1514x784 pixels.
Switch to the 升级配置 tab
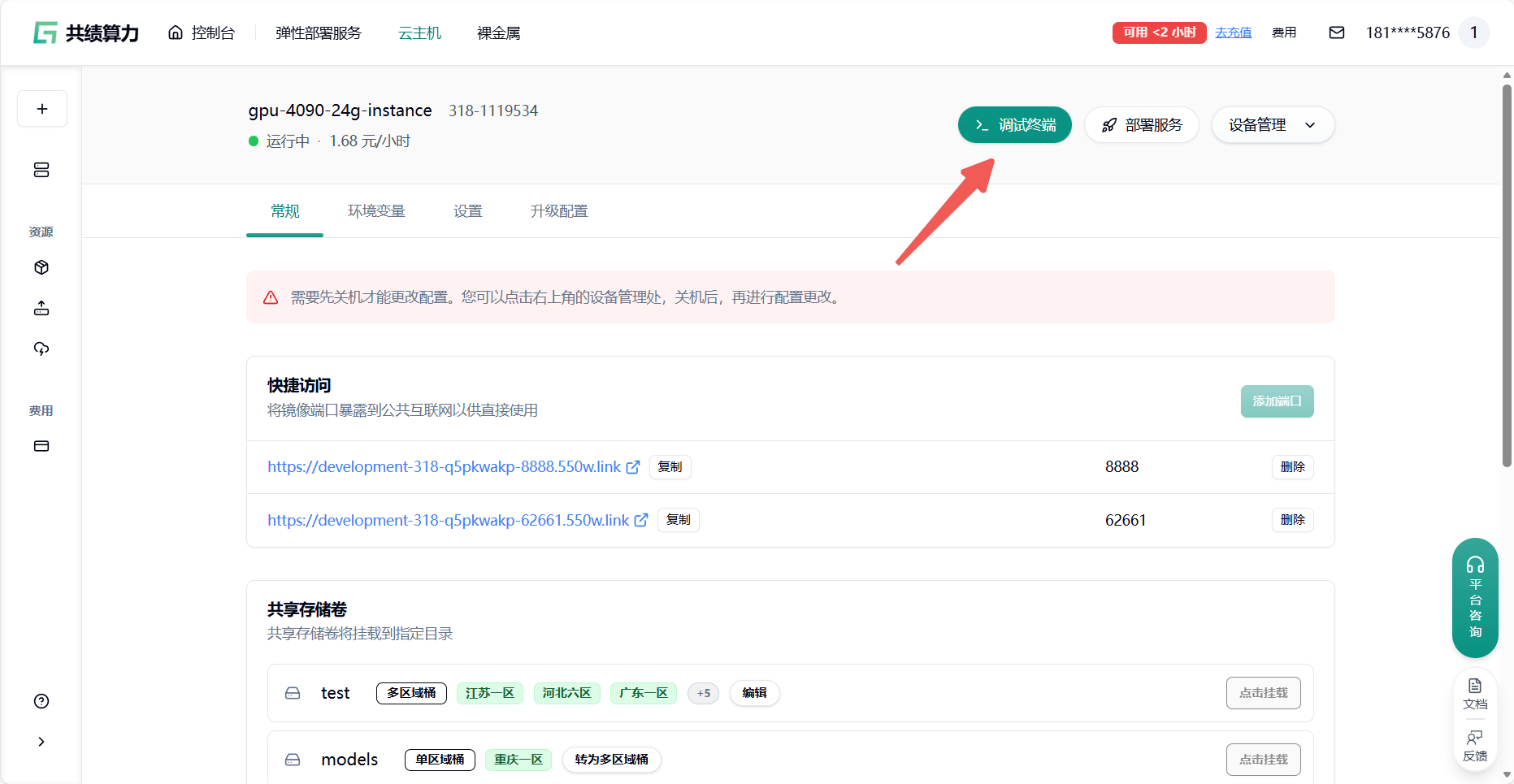click(x=559, y=211)
